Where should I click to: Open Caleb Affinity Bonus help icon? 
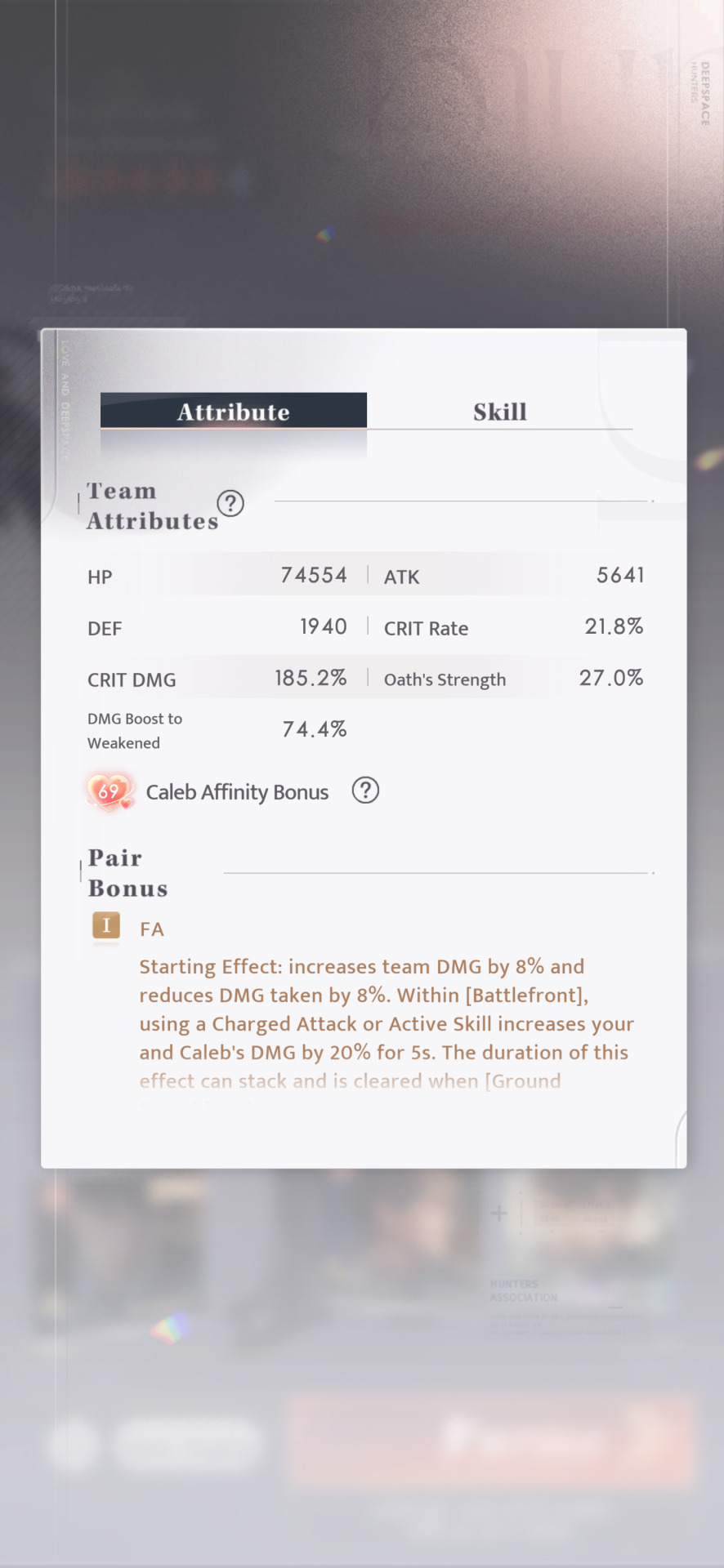point(365,791)
